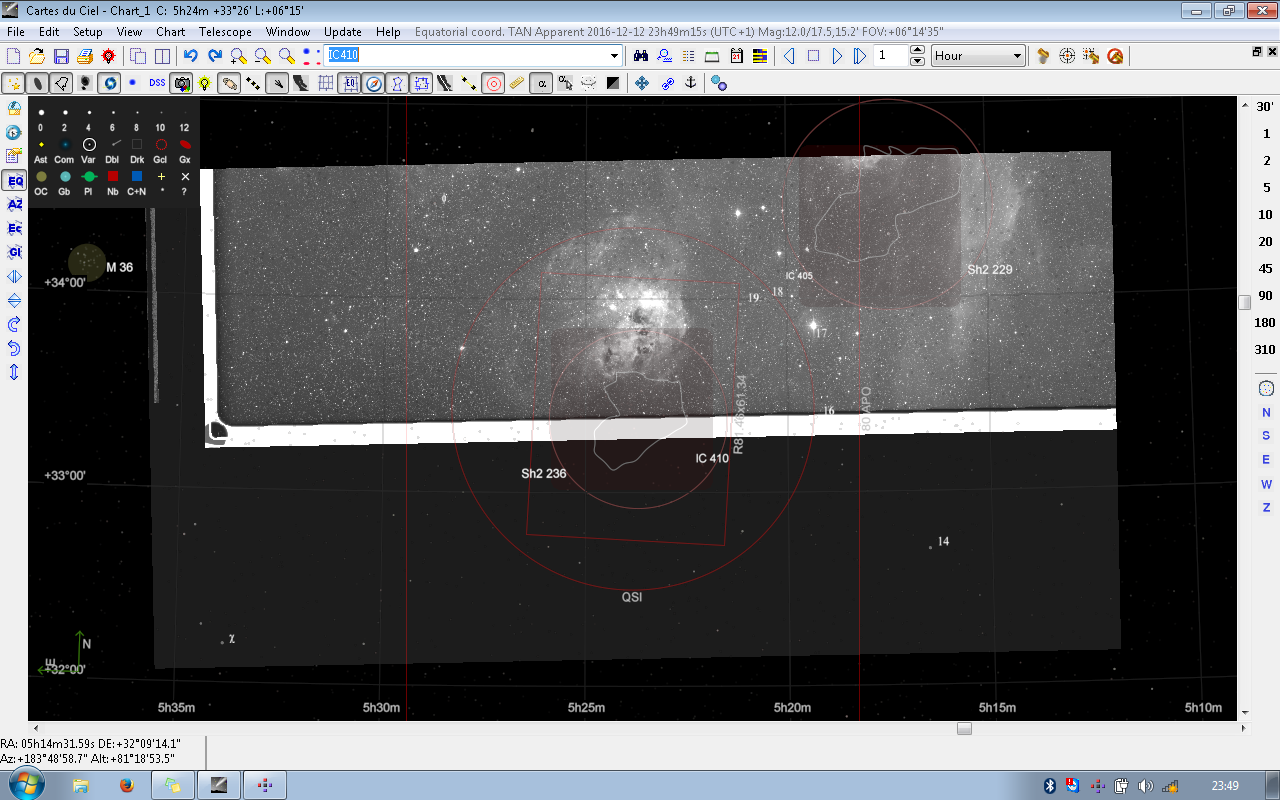
Task: Switch to alt-az coordinates AZ button
Action: [14, 205]
